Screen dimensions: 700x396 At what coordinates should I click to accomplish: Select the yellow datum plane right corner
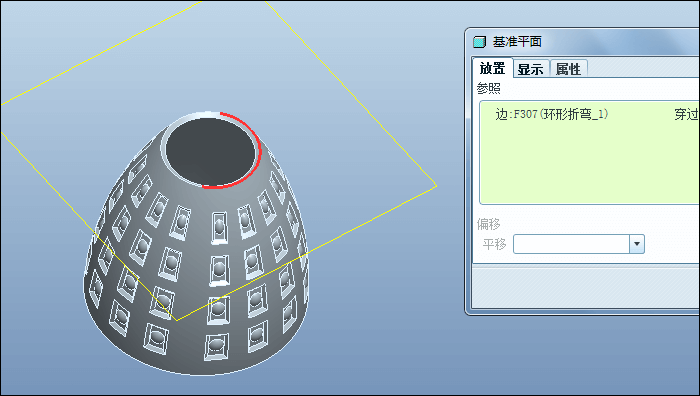click(x=435, y=185)
